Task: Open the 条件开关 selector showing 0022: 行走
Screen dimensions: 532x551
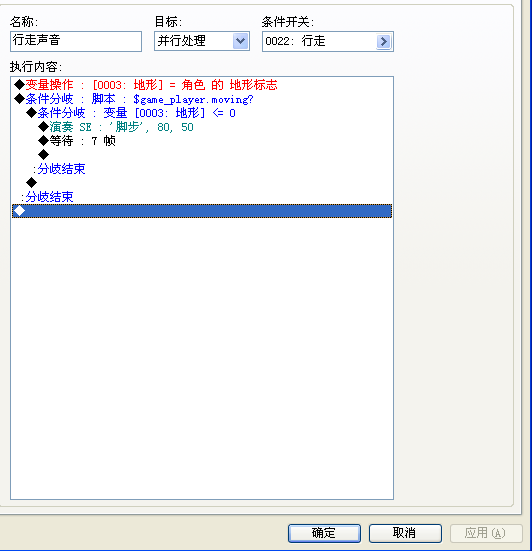Action: click(x=327, y=41)
